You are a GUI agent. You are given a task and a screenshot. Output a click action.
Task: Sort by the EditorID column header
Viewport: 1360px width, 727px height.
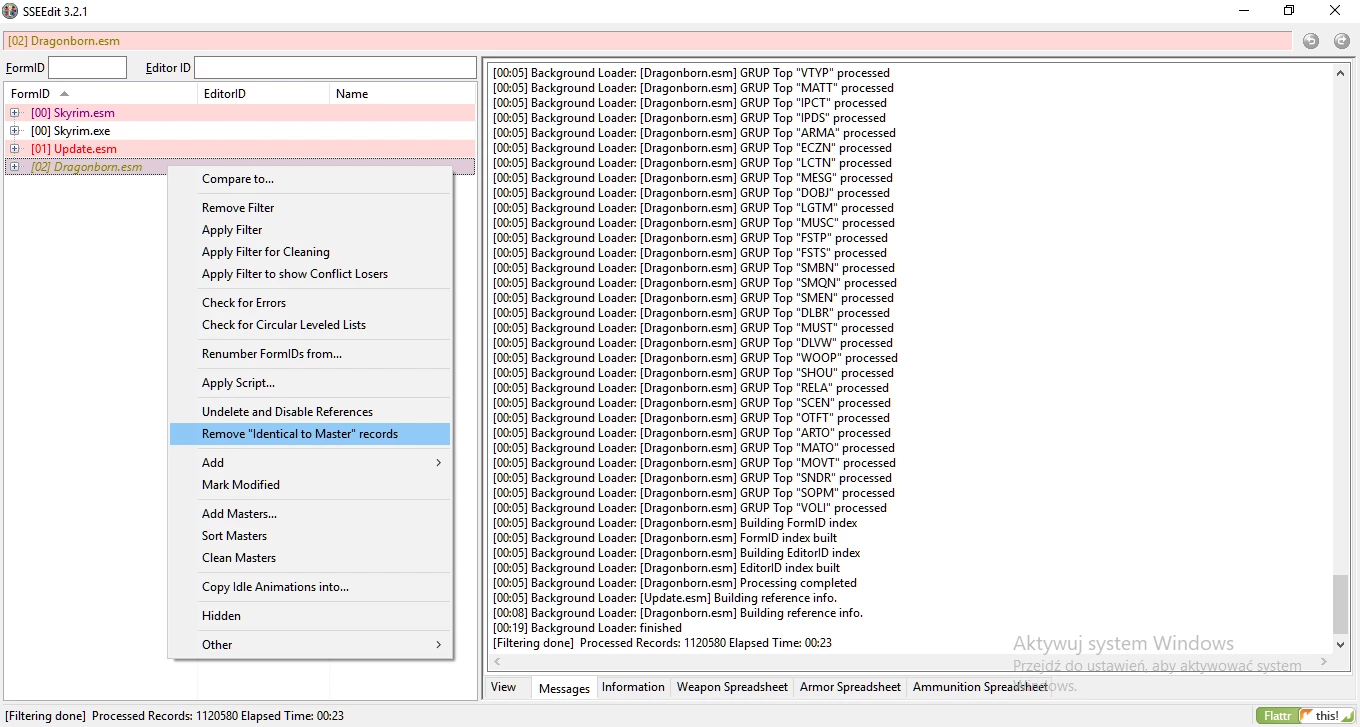coord(263,94)
